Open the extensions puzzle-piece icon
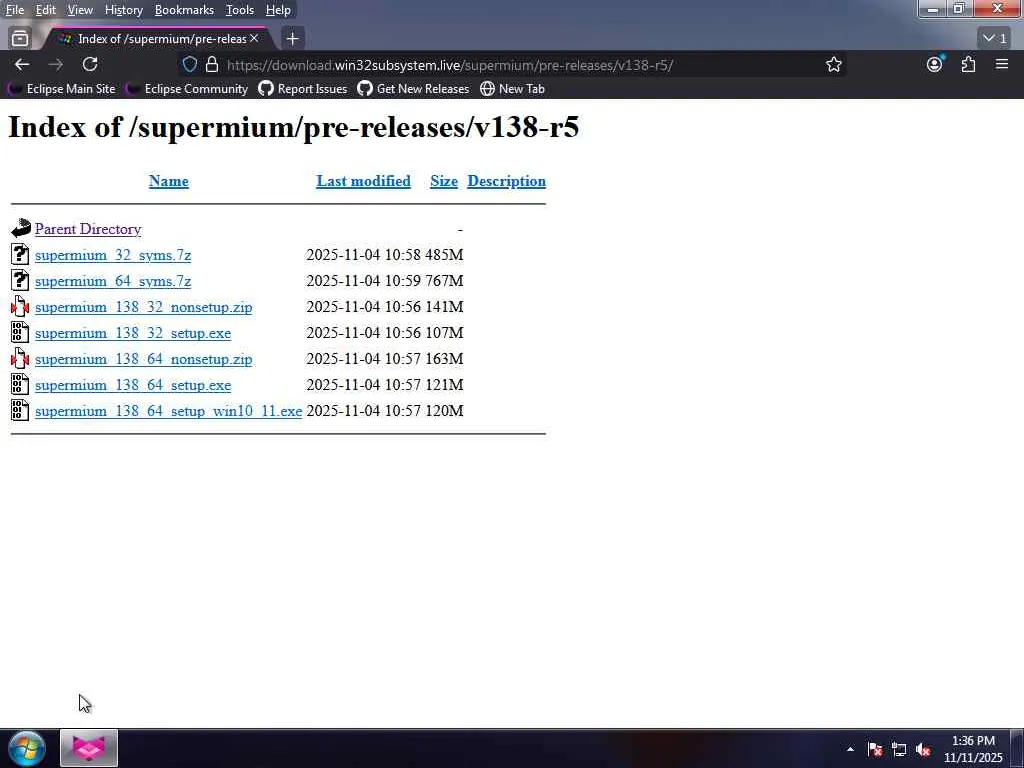 (x=968, y=65)
